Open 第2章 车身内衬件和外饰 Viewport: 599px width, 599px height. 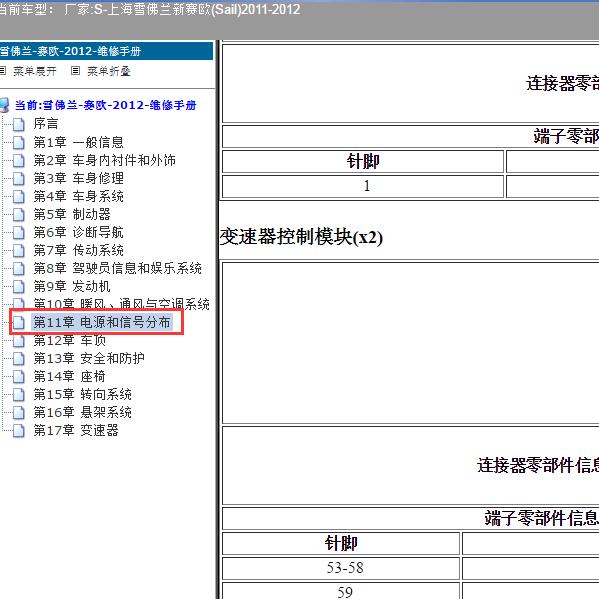(x=105, y=160)
